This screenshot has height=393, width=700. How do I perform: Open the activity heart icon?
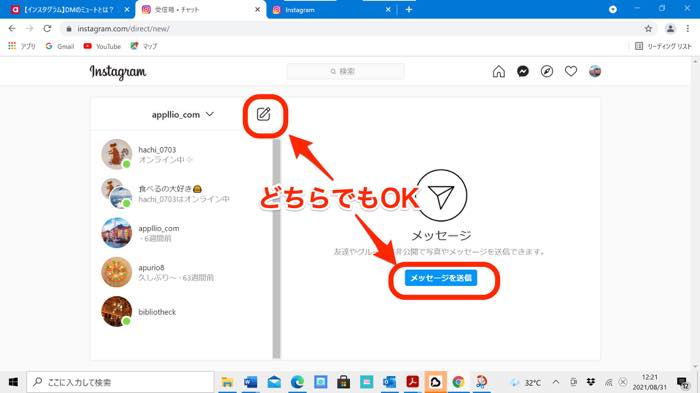pyautogui.click(x=571, y=71)
